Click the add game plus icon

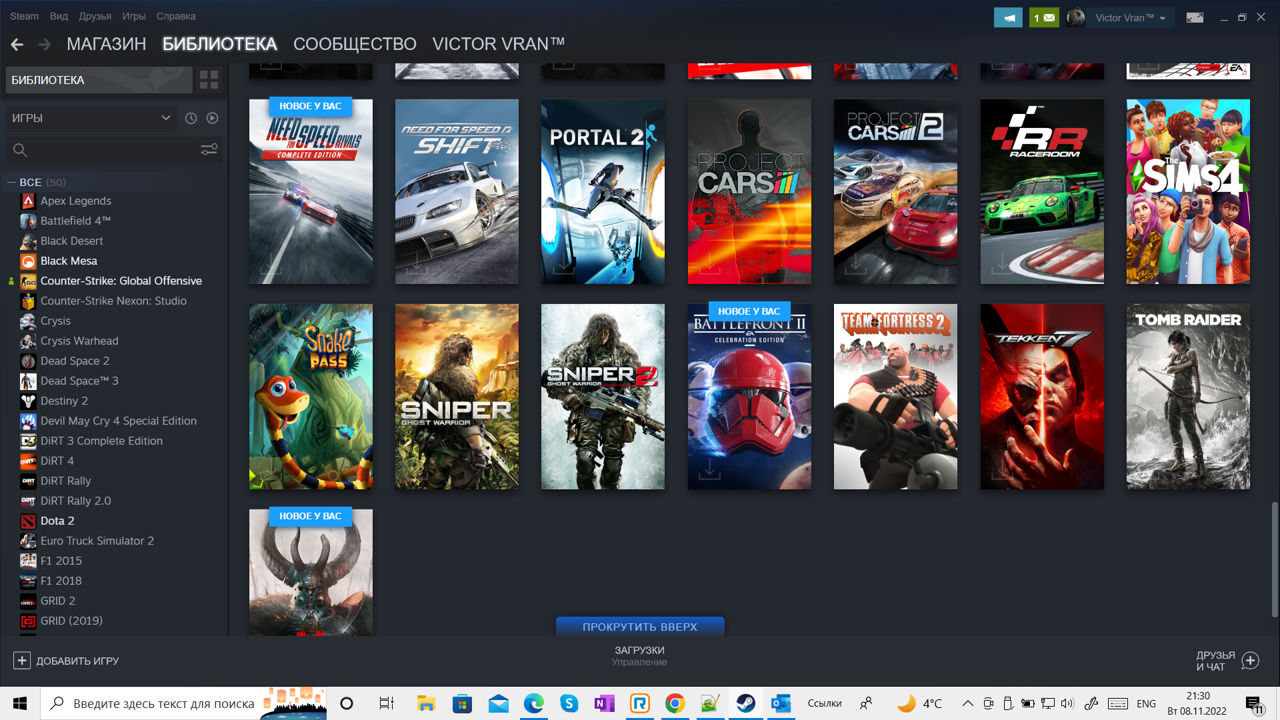21,661
